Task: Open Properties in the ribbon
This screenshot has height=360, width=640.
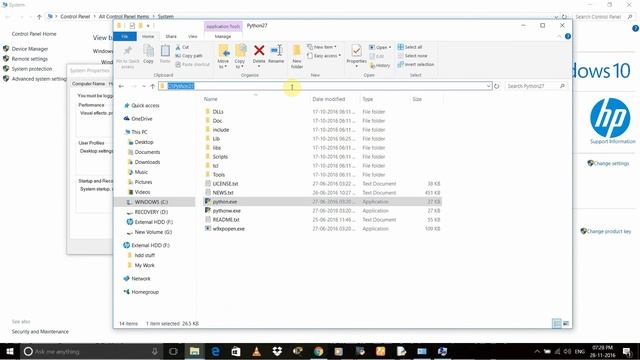Action: tap(356, 55)
